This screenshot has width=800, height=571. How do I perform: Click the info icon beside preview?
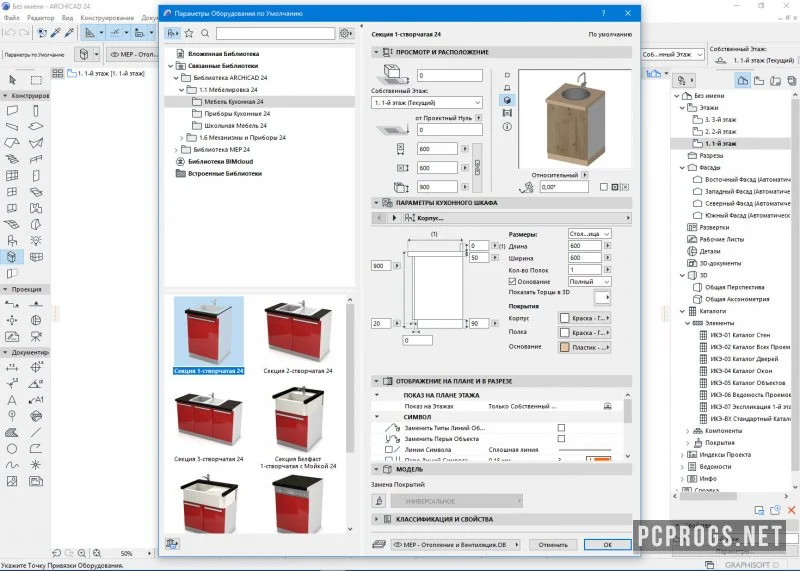click(x=507, y=127)
